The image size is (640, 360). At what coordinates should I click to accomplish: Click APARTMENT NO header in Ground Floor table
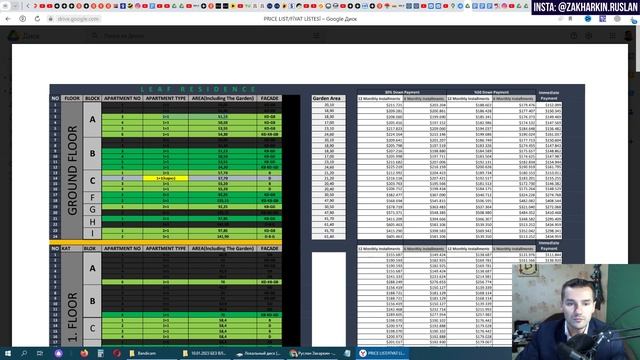click(x=122, y=98)
